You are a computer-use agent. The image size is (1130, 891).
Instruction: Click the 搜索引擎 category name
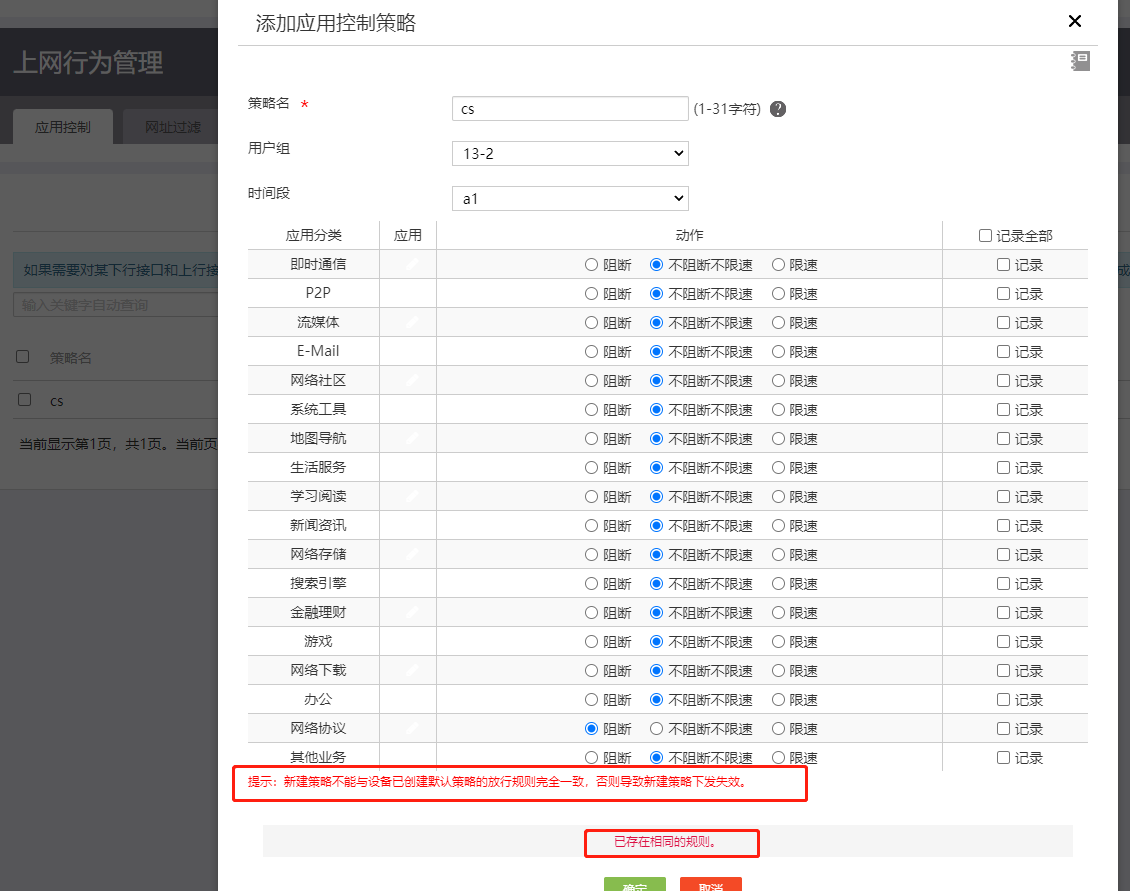click(x=318, y=583)
